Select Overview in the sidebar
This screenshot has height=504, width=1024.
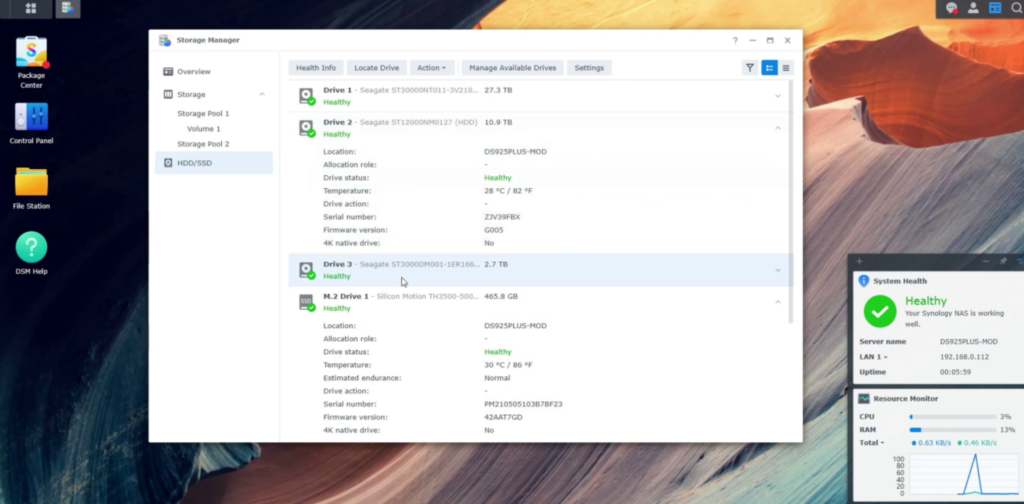193,72
